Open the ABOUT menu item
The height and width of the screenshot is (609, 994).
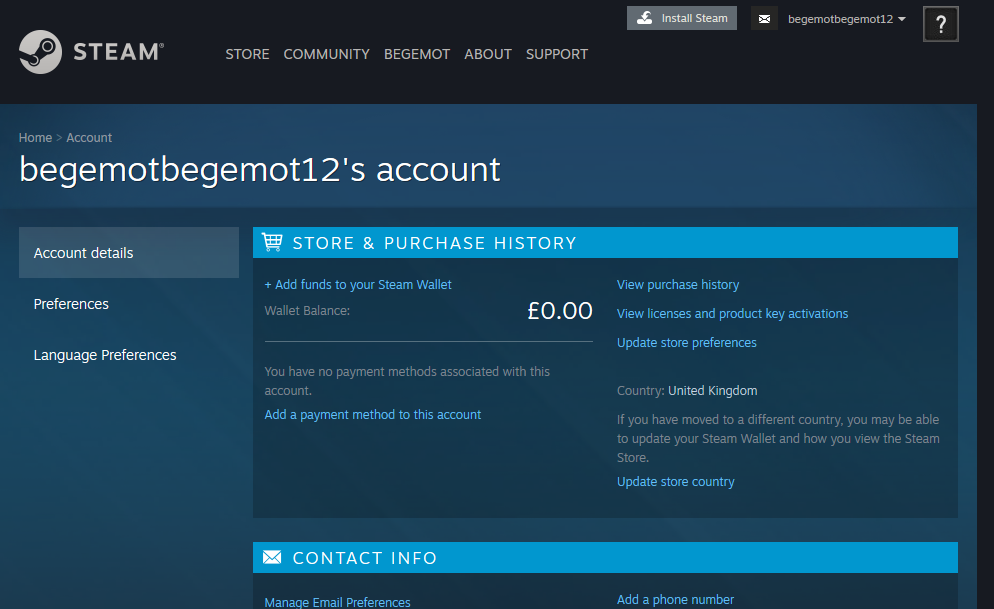pyautogui.click(x=487, y=54)
